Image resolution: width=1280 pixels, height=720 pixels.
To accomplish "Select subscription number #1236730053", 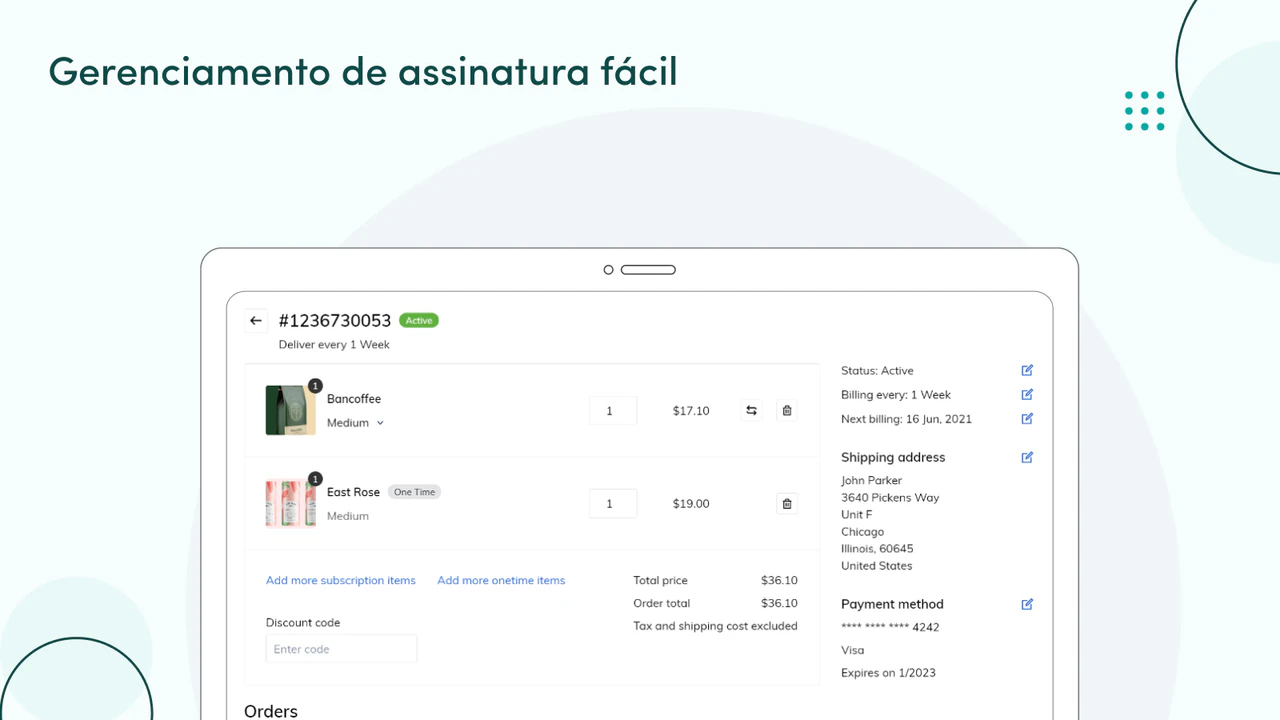I will pyautogui.click(x=335, y=321).
